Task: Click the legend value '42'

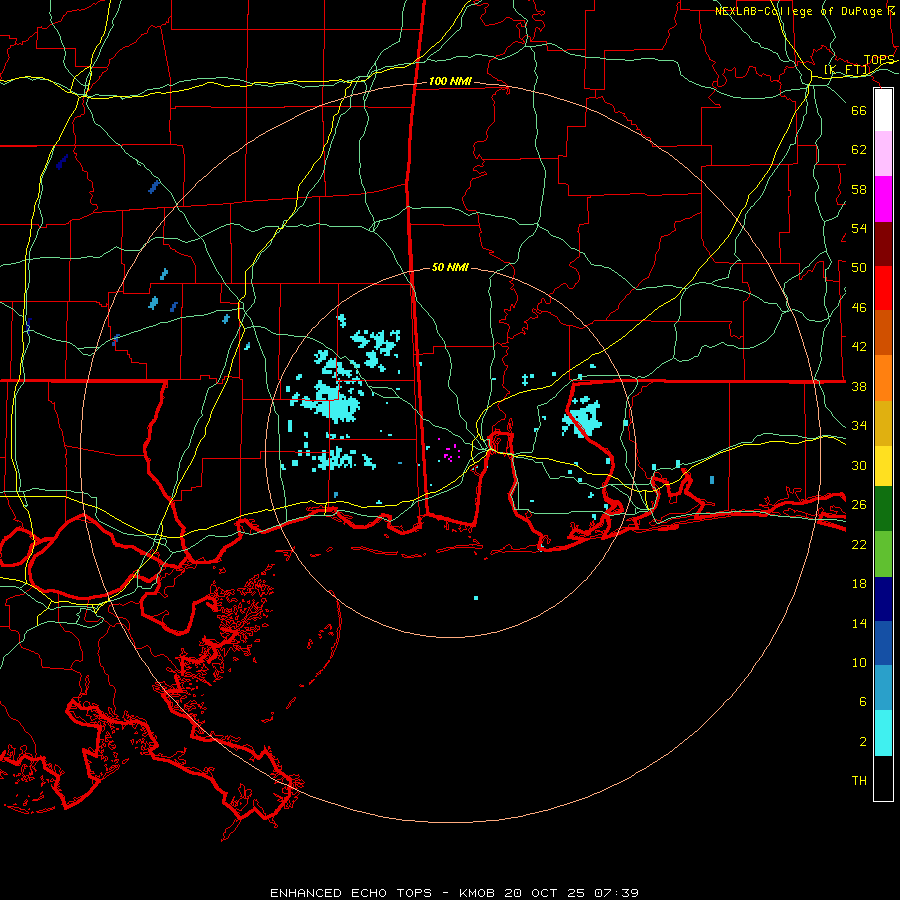Action: (x=859, y=346)
